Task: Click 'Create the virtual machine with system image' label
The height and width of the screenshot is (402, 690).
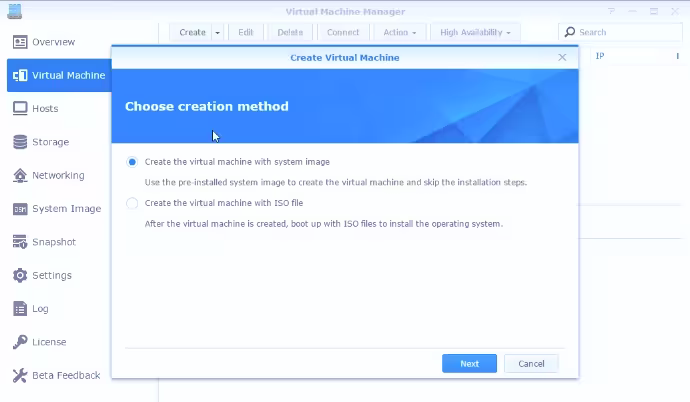Action: [x=237, y=162]
